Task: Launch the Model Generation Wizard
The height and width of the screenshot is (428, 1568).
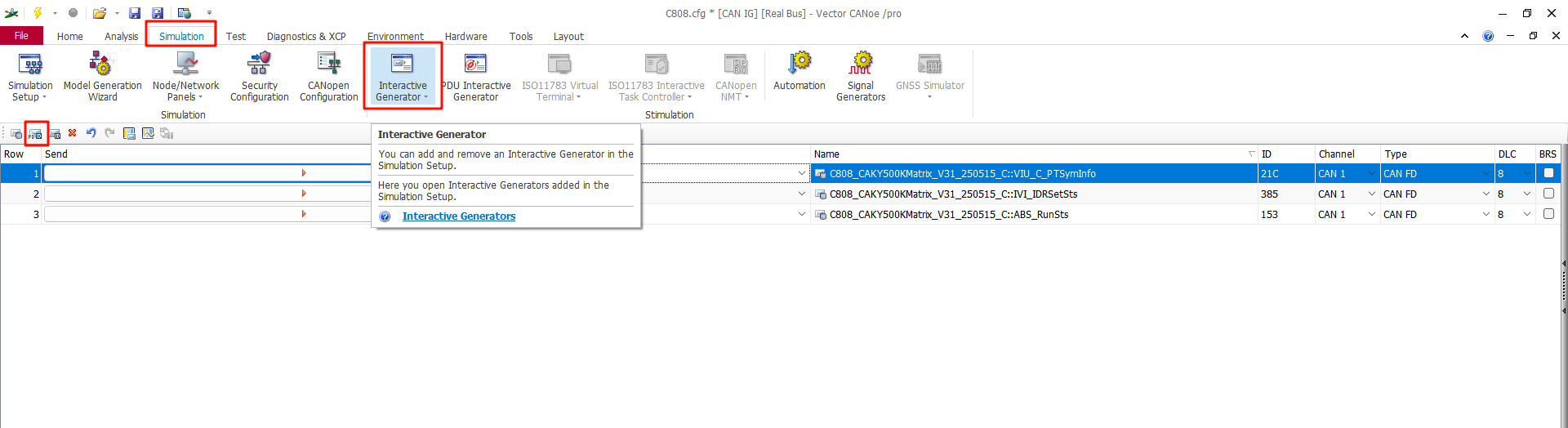Action: click(102, 77)
